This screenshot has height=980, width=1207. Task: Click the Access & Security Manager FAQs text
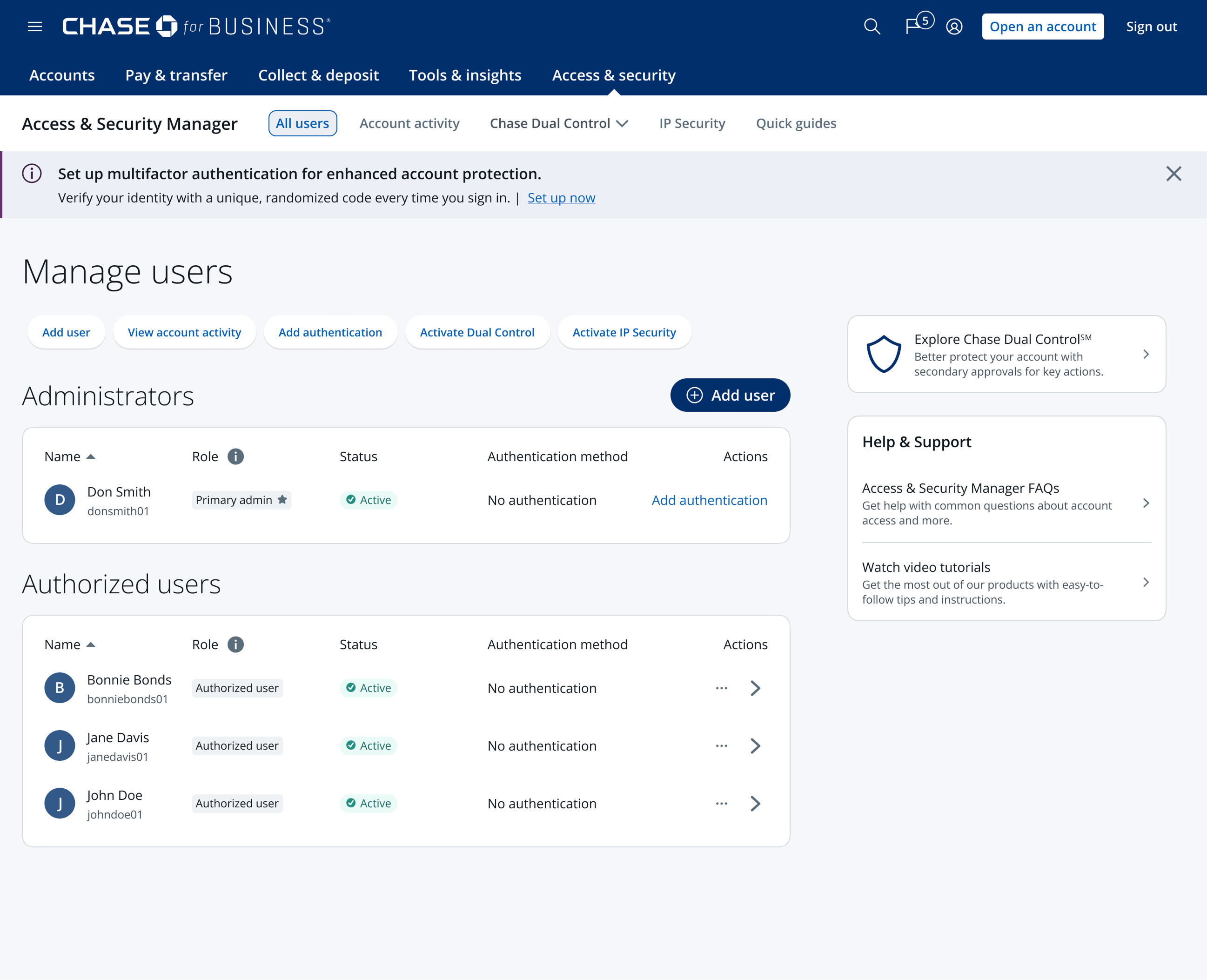pos(960,488)
